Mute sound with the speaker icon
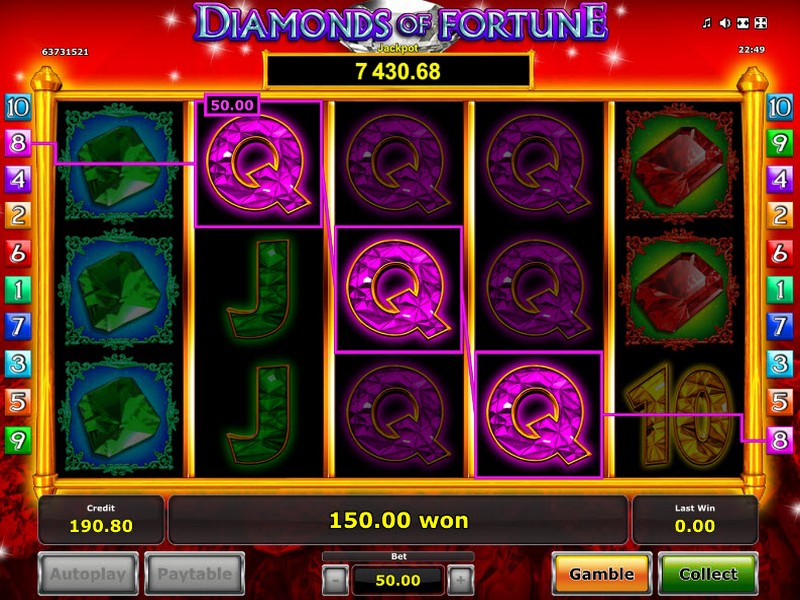The width and height of the screenshot is (800, 600). [x=724, y=23]
